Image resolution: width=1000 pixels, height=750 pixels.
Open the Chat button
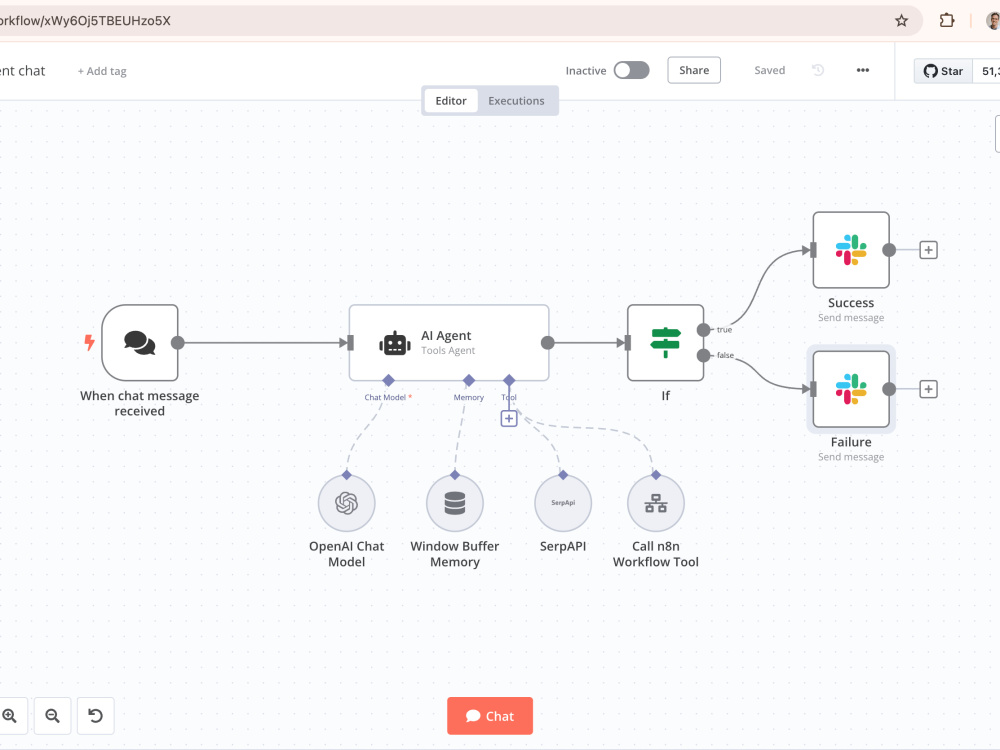pyautogui.click(x=490, y=716)
